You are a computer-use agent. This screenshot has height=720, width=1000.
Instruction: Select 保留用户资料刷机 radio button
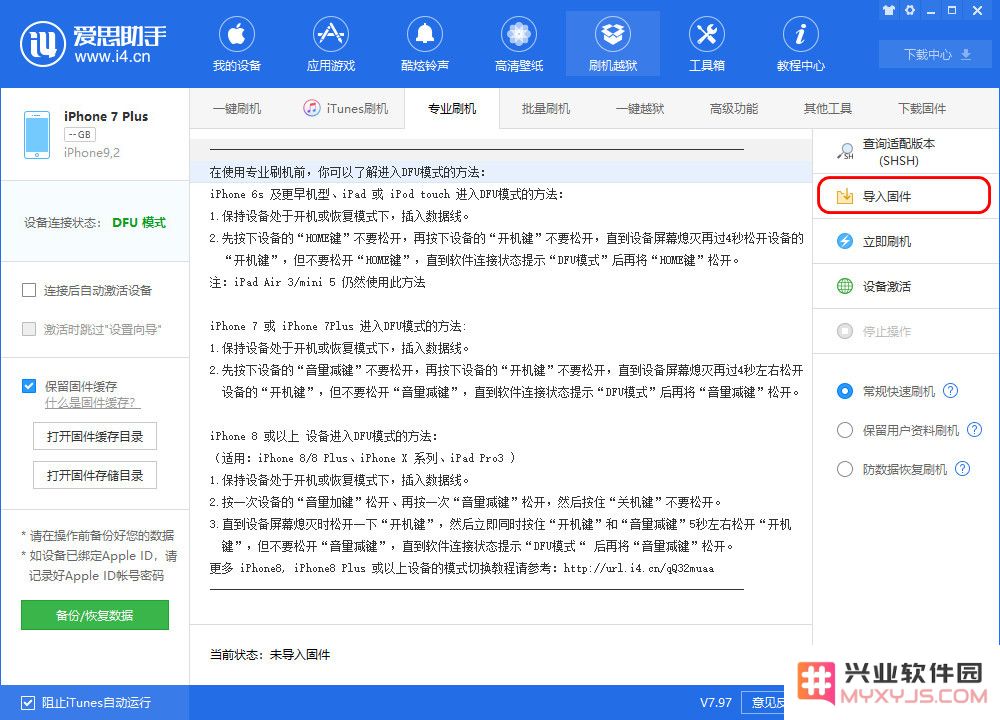[844, 430]
